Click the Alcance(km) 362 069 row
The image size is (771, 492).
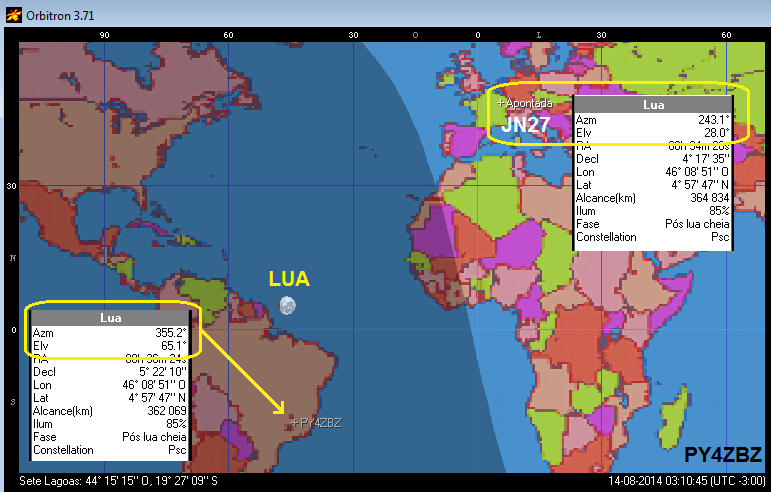(x=110, y=411)
